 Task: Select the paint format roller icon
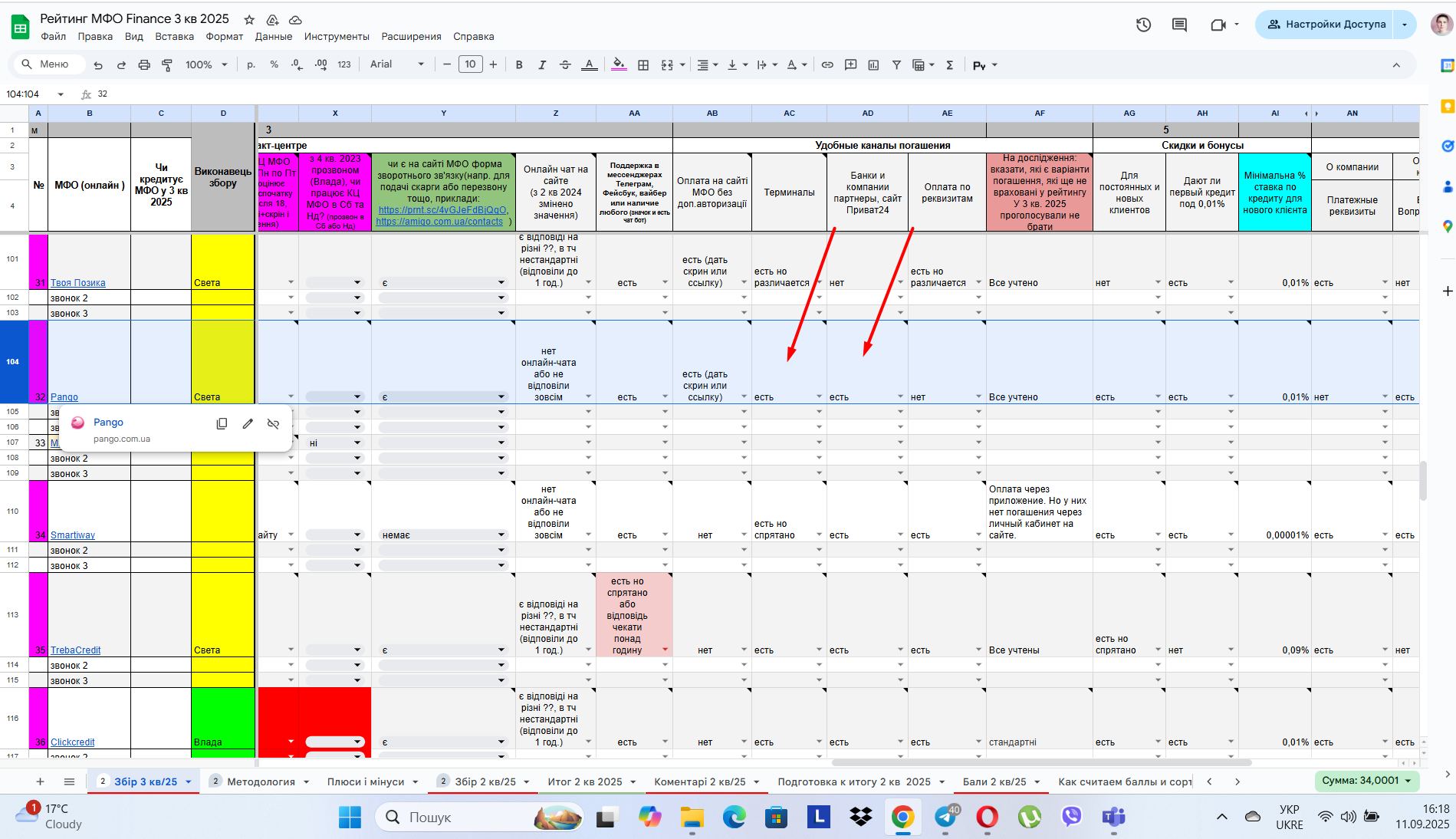click(x=167, y=65)
